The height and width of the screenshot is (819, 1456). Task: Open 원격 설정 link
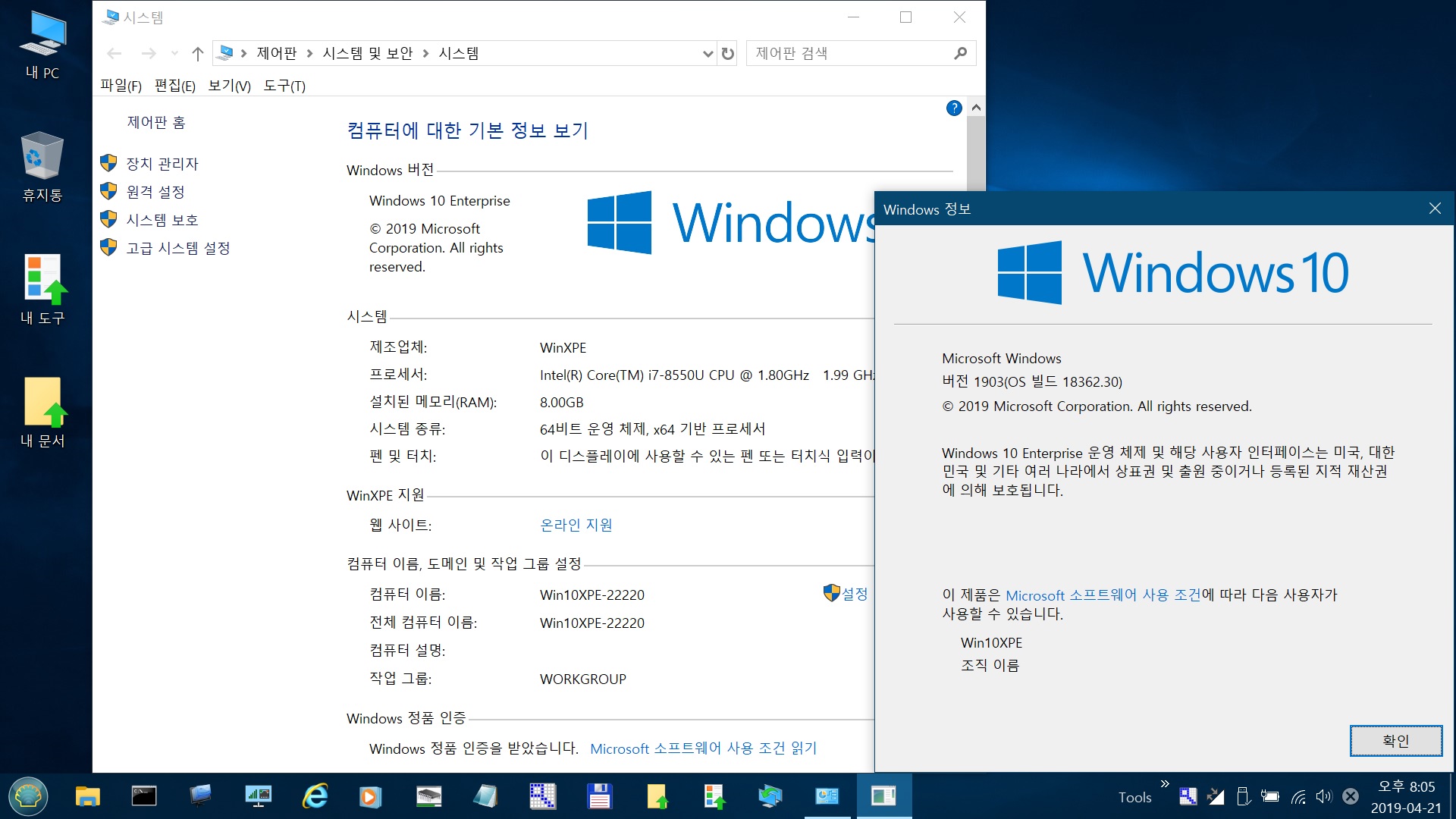tap(155, 192)
